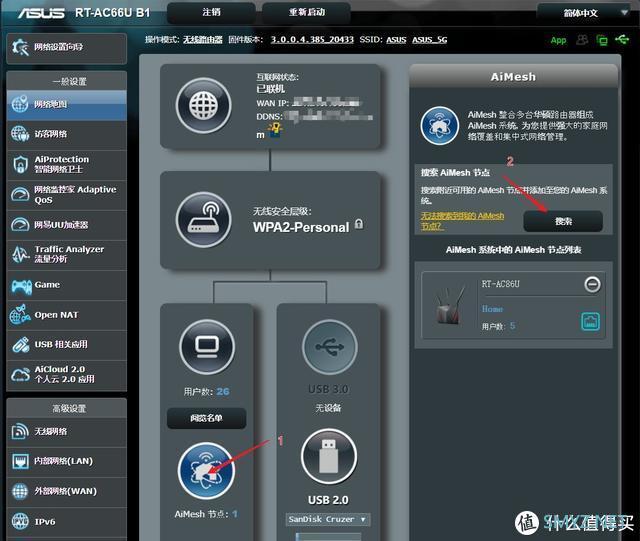Open WAN settings icon
640x541 pixels.
pyautogui.click(x=20, y=491)
